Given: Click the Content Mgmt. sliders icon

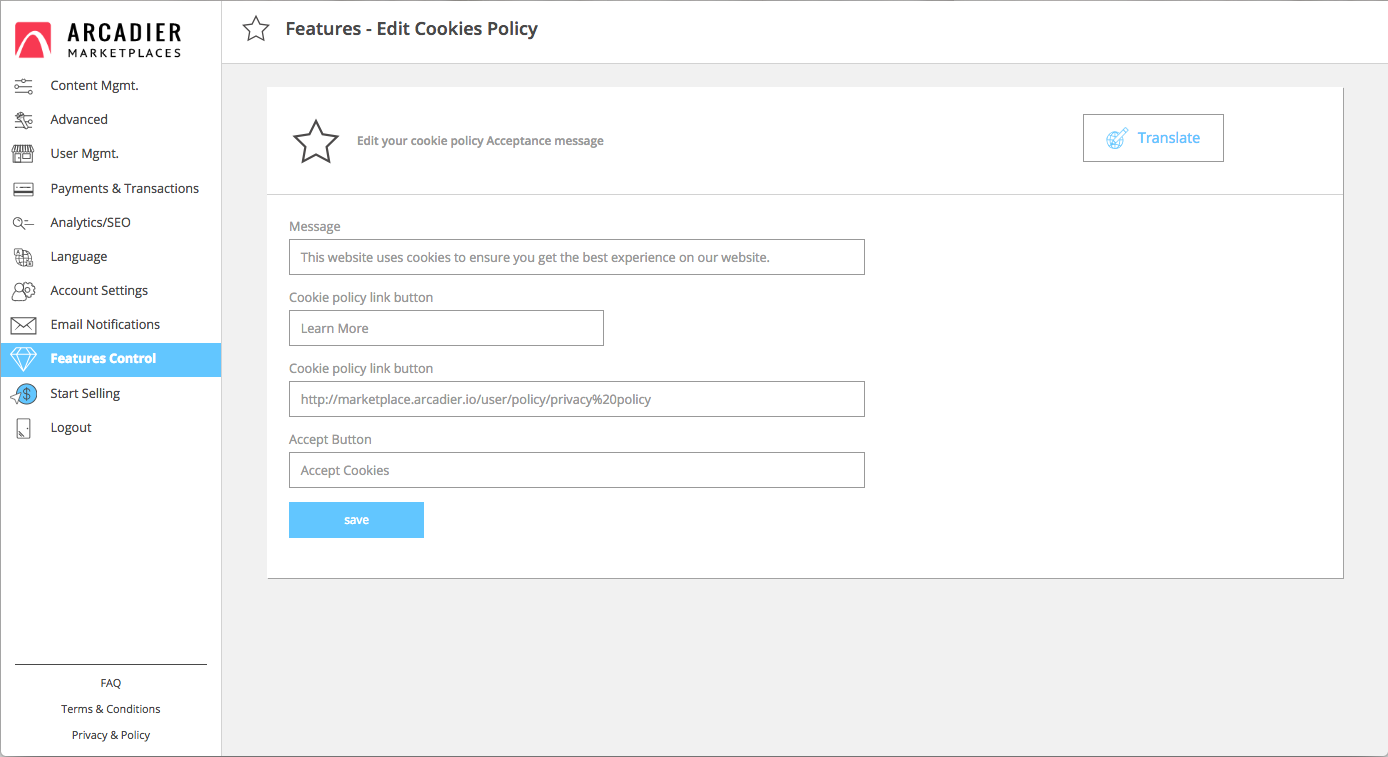Looking at the screenshot, I should (23, 86).
